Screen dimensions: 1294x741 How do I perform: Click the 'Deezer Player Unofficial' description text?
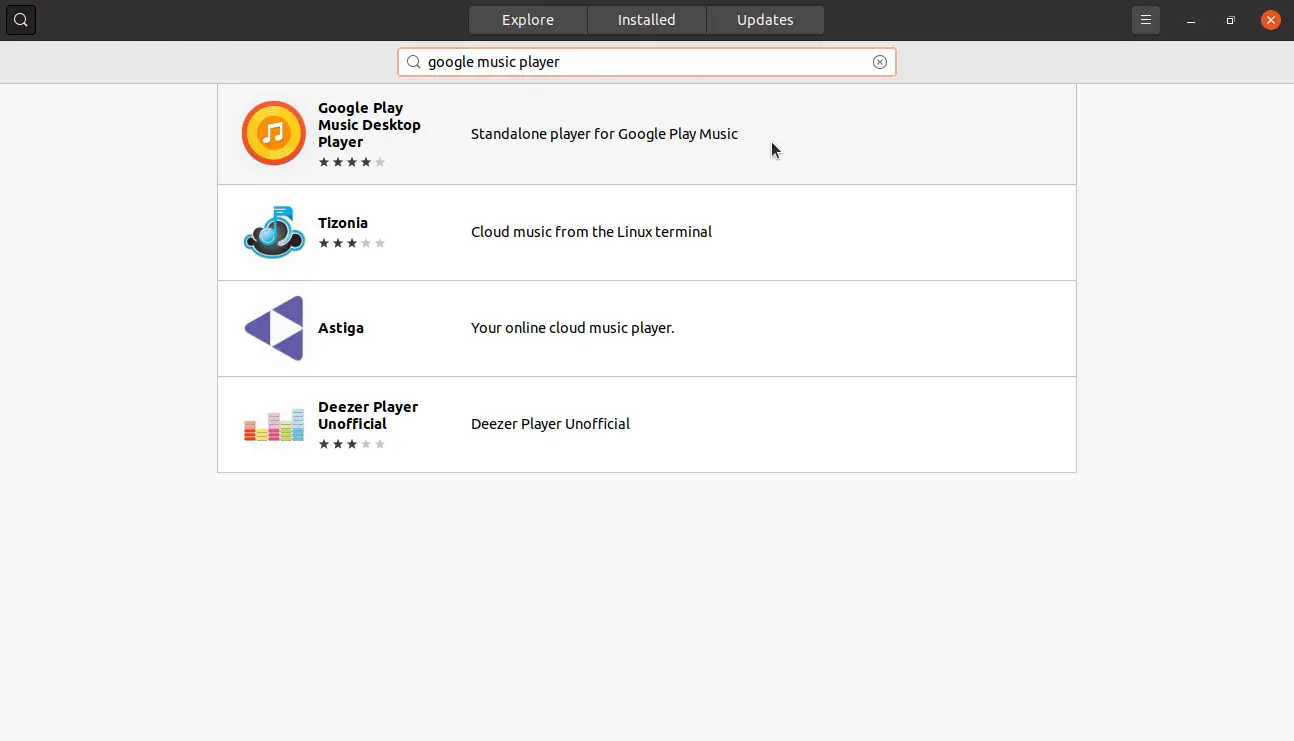click(550, 424)
